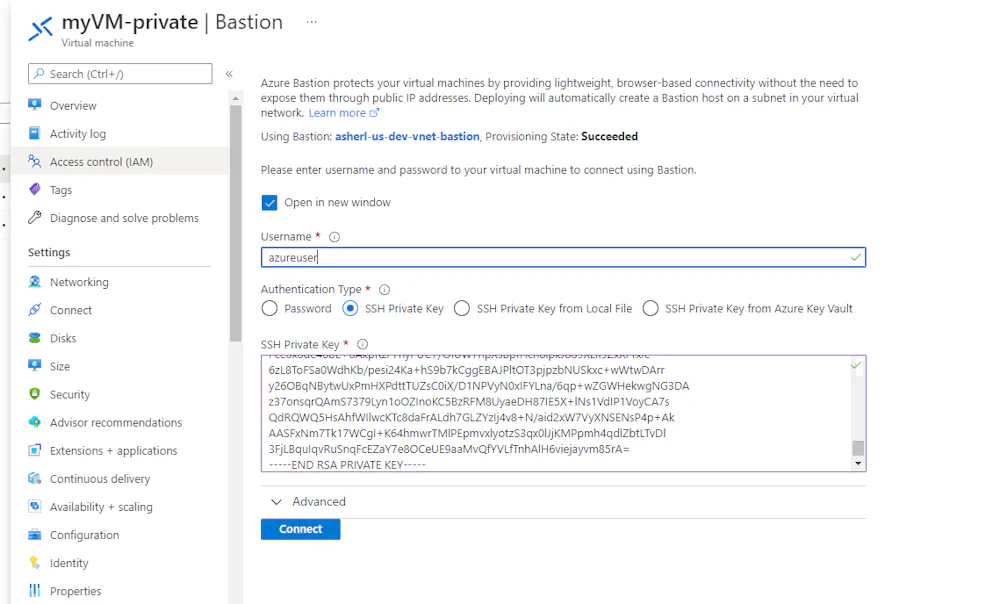Open Access control (IAM) menu item
1000x604 pixels.
click(x=101, y=162)
